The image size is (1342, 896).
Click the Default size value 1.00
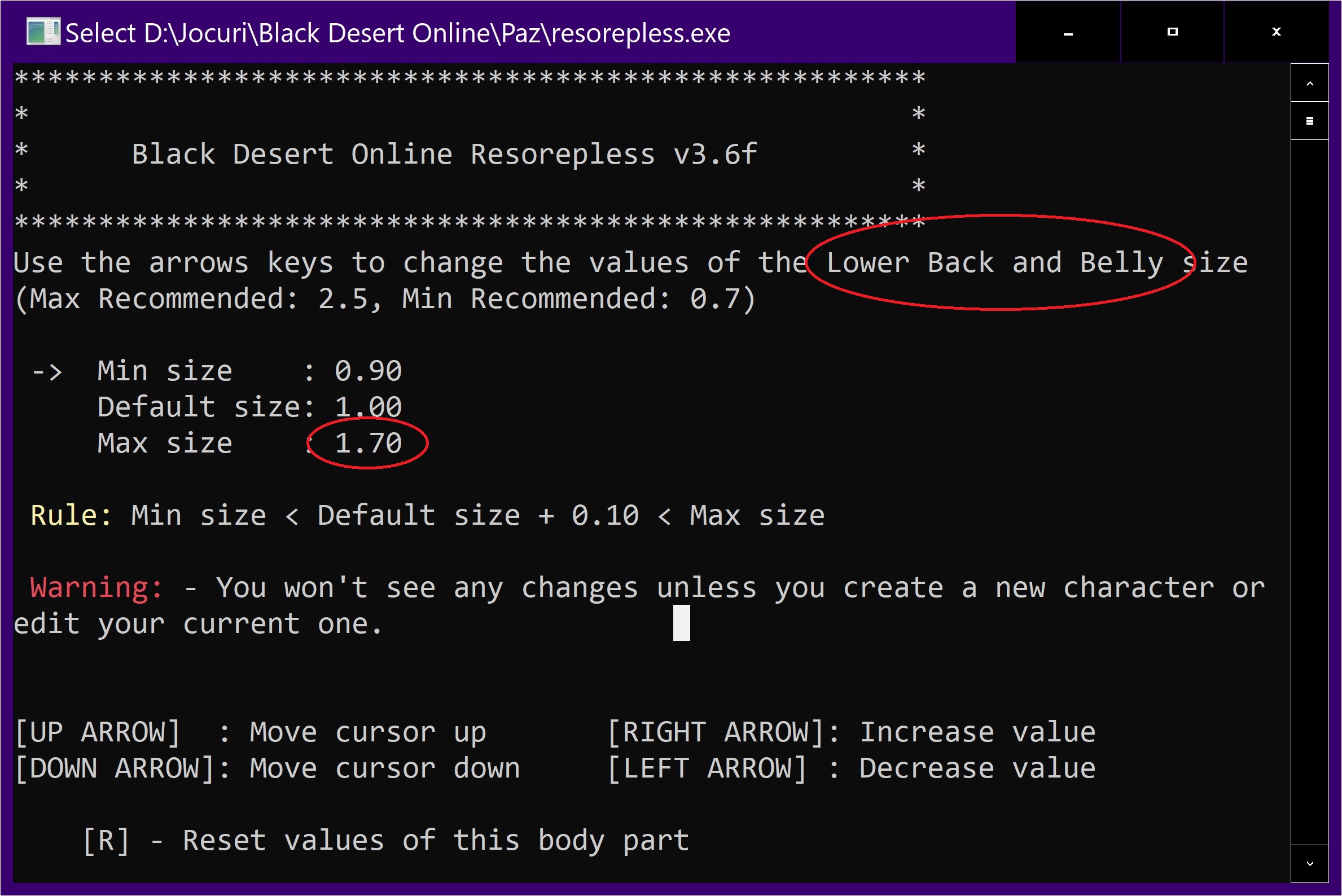368,407
